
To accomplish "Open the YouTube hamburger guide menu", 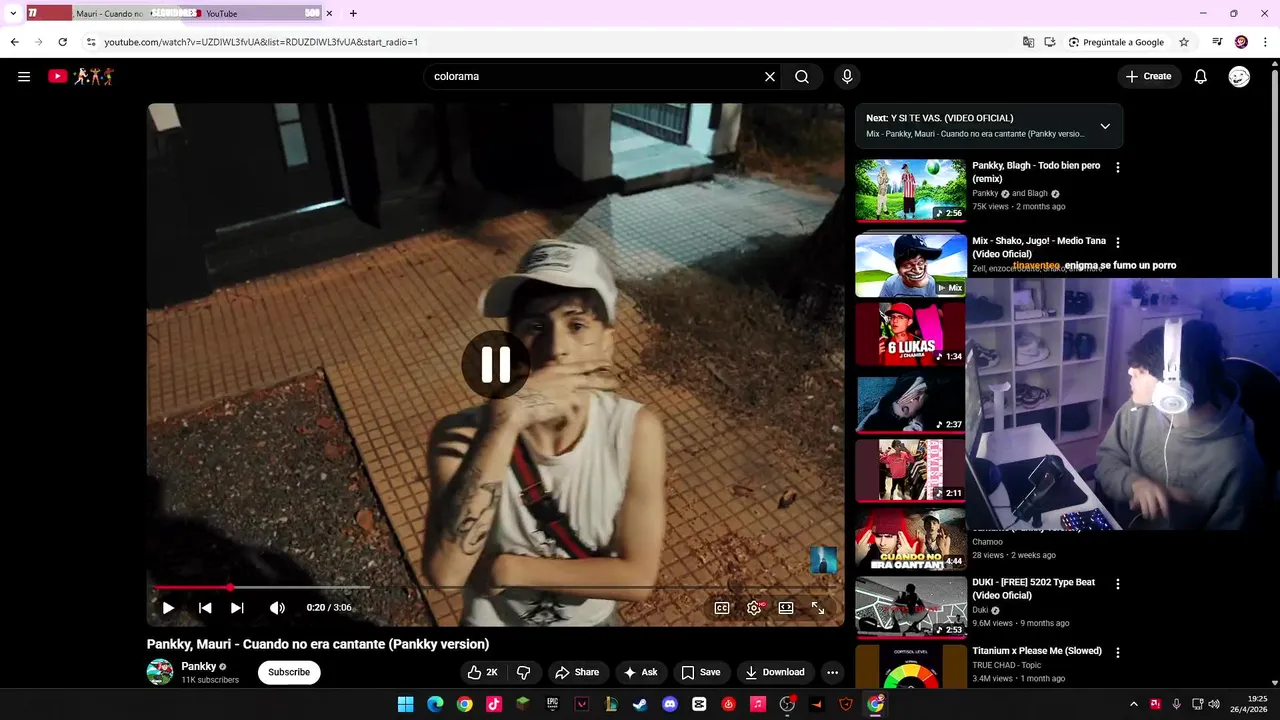I will pos(24,76).
